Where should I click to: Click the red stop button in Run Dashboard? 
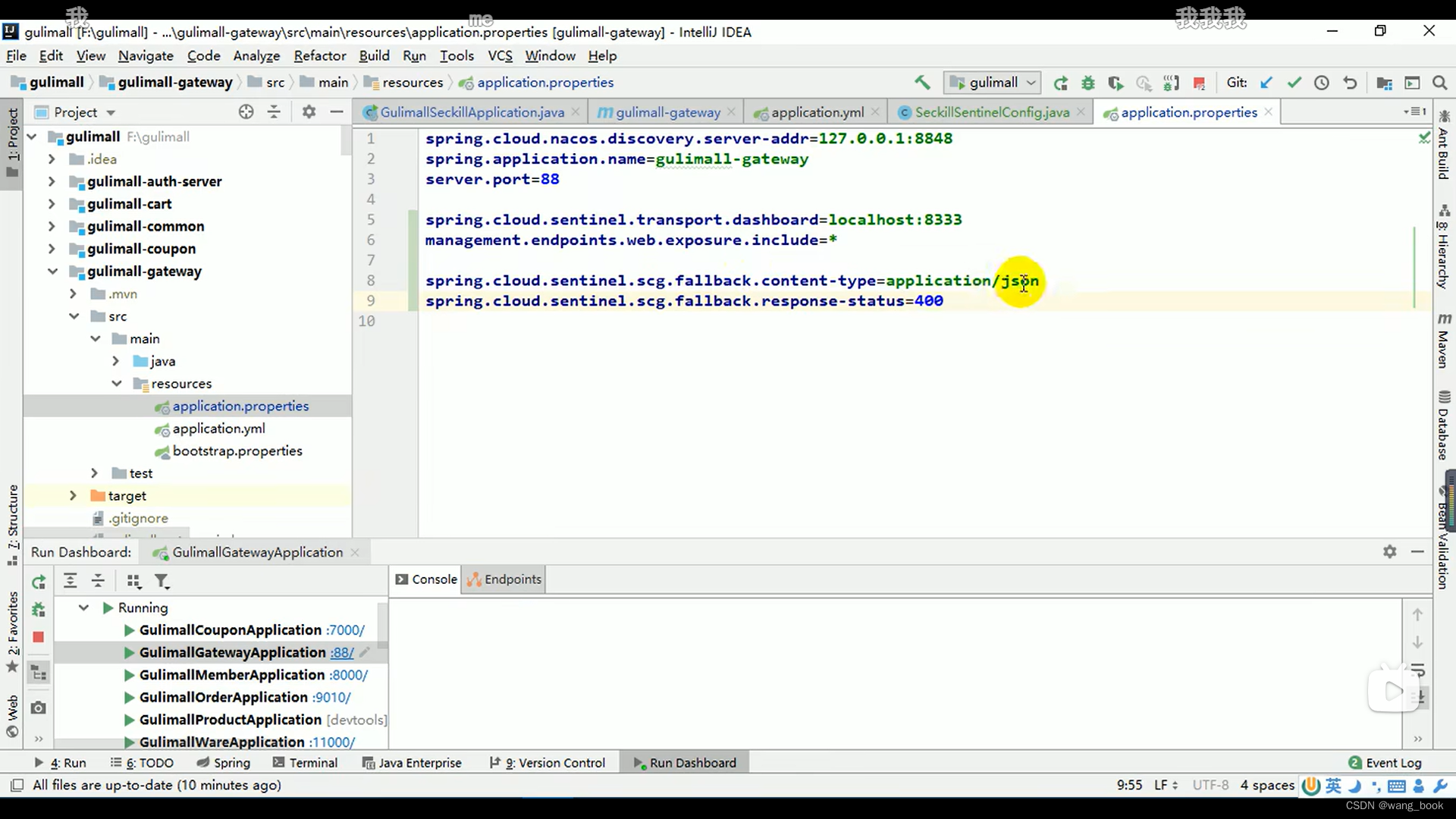coord(38,637)
